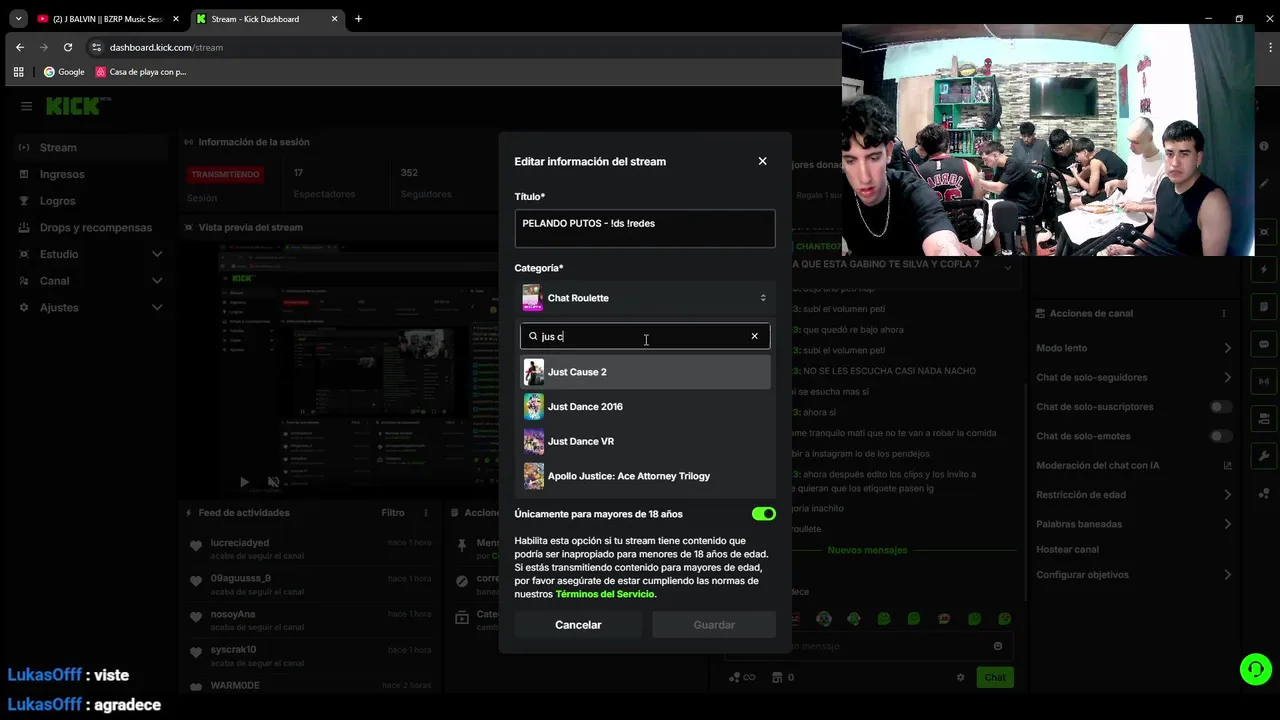Click the chat bubble icon in right rail
The height and width of the screenshot is (720, 1280).
1264,344
